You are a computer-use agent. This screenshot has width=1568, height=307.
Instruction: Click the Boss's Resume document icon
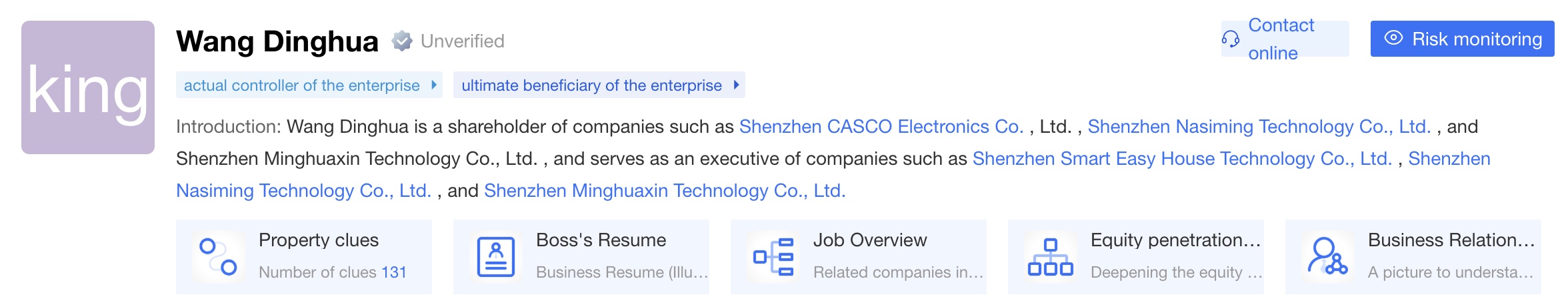click(496, 257)
